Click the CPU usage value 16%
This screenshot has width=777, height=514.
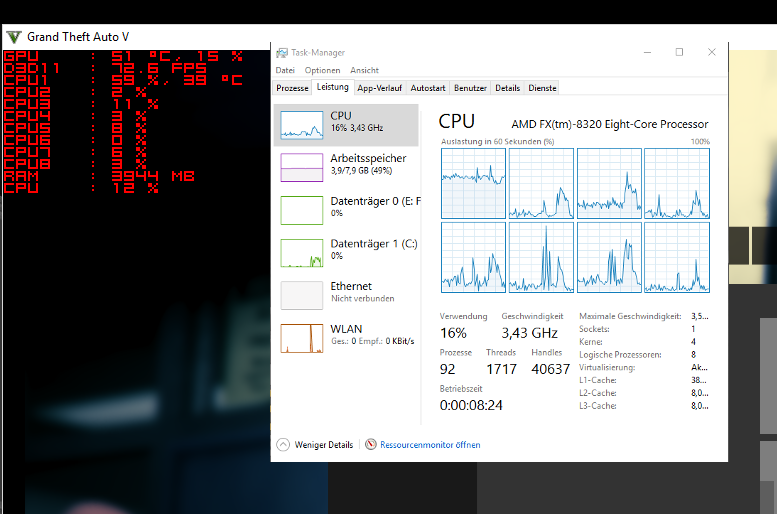point(453,333)
